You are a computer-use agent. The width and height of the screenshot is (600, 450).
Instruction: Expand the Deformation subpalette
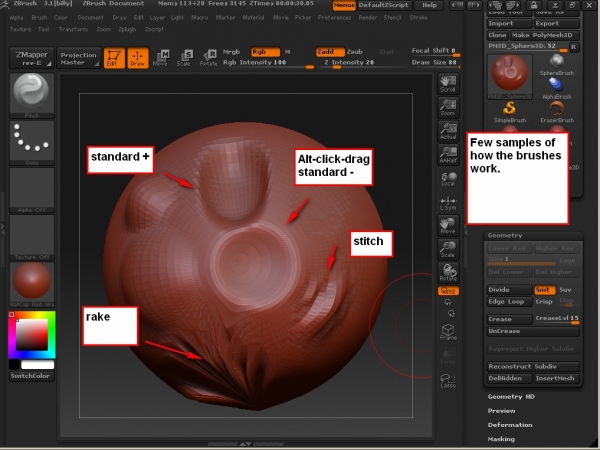[x=510, y=425]
